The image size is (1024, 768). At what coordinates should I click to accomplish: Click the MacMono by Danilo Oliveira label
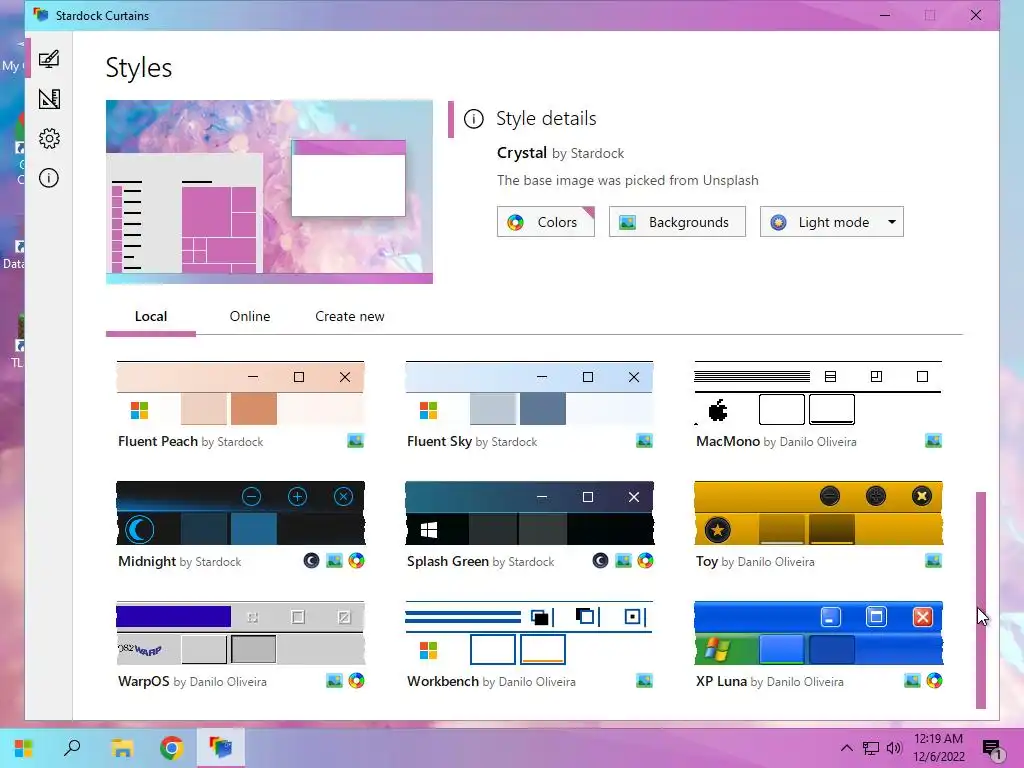(776, 441)
